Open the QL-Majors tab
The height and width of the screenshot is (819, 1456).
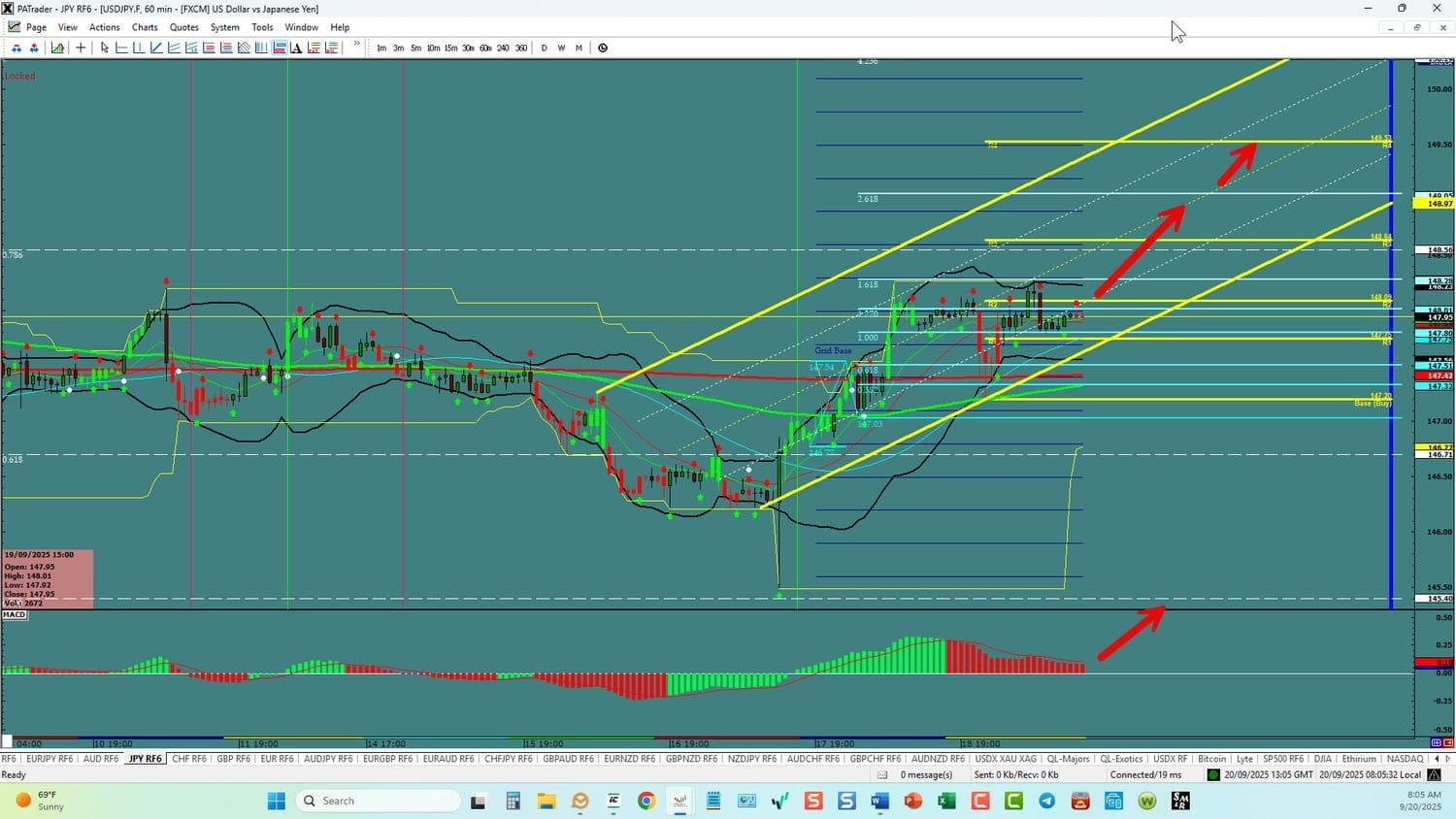point(1068,759)
